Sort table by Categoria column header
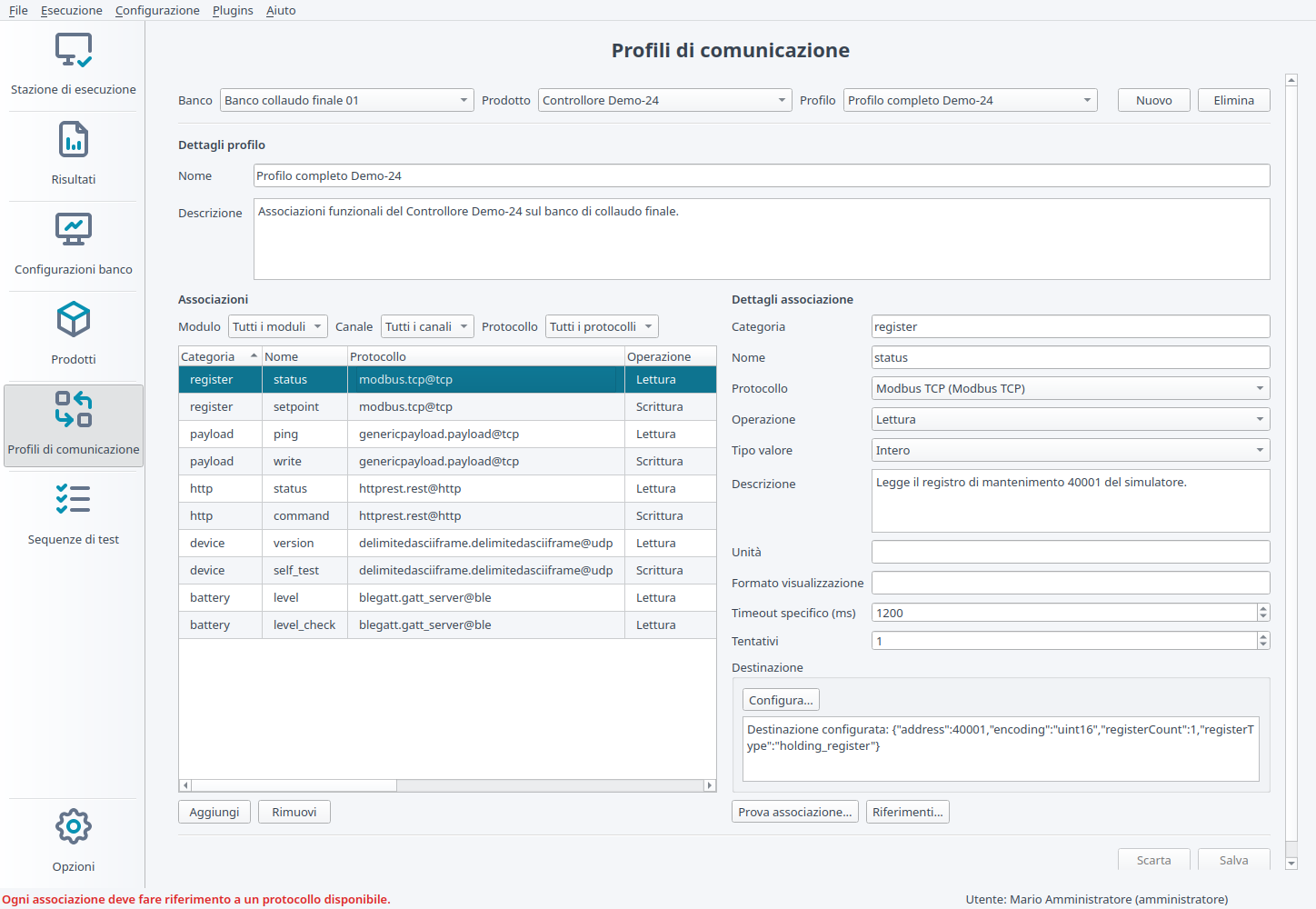1316x909 pixels. coord(220,356)
